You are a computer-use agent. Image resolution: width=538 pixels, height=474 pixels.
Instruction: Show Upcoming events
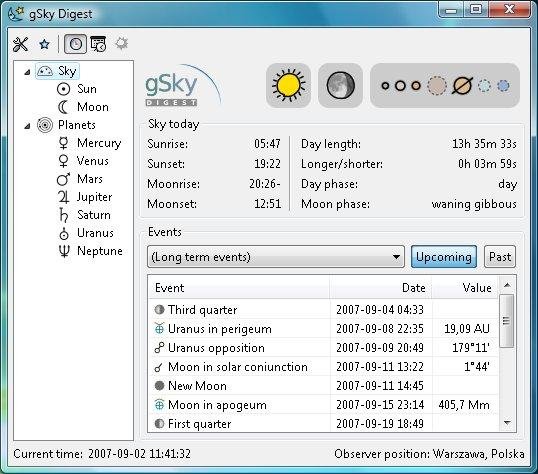(444, 257)
